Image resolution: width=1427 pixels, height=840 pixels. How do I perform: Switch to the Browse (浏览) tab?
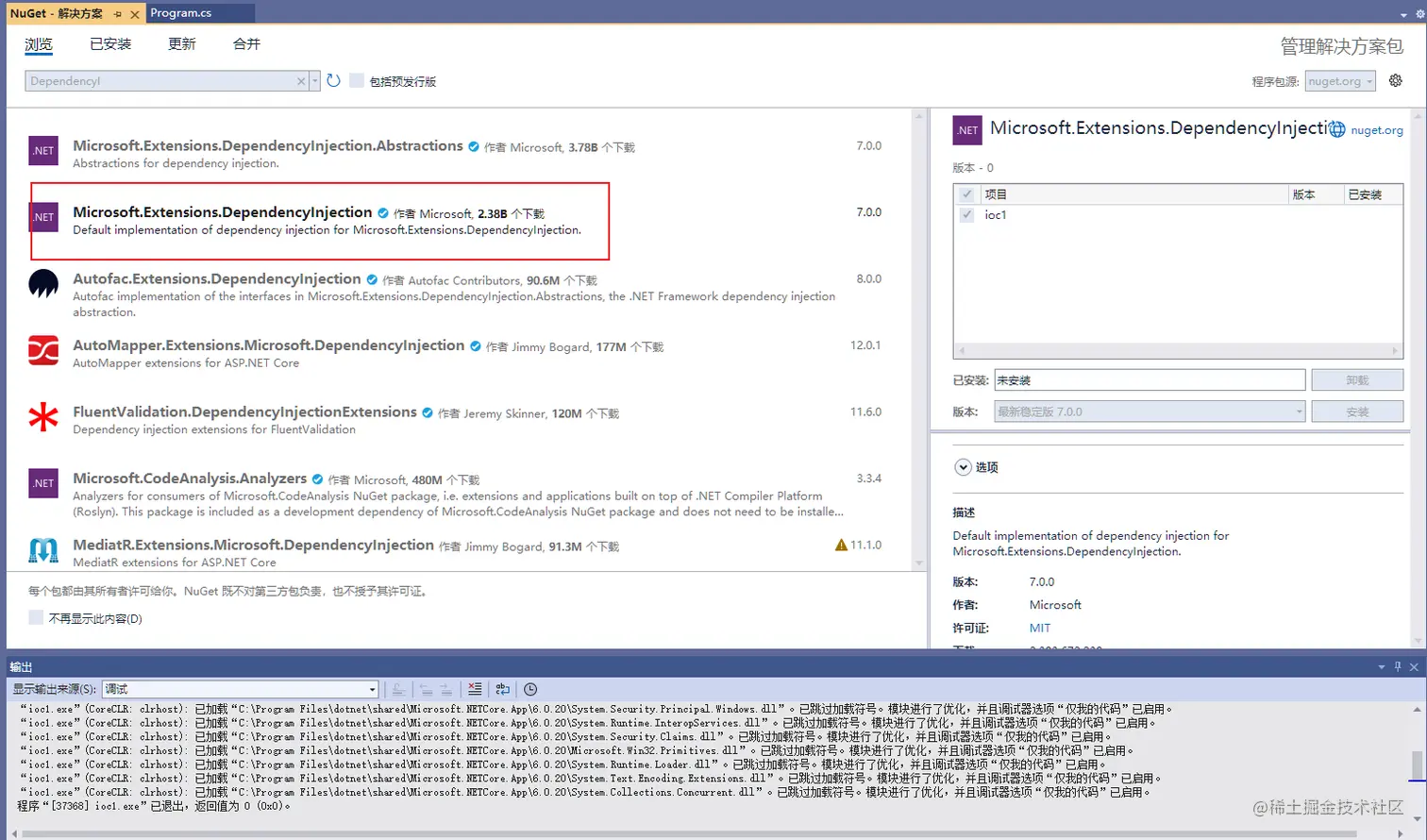tap(39, 44)
